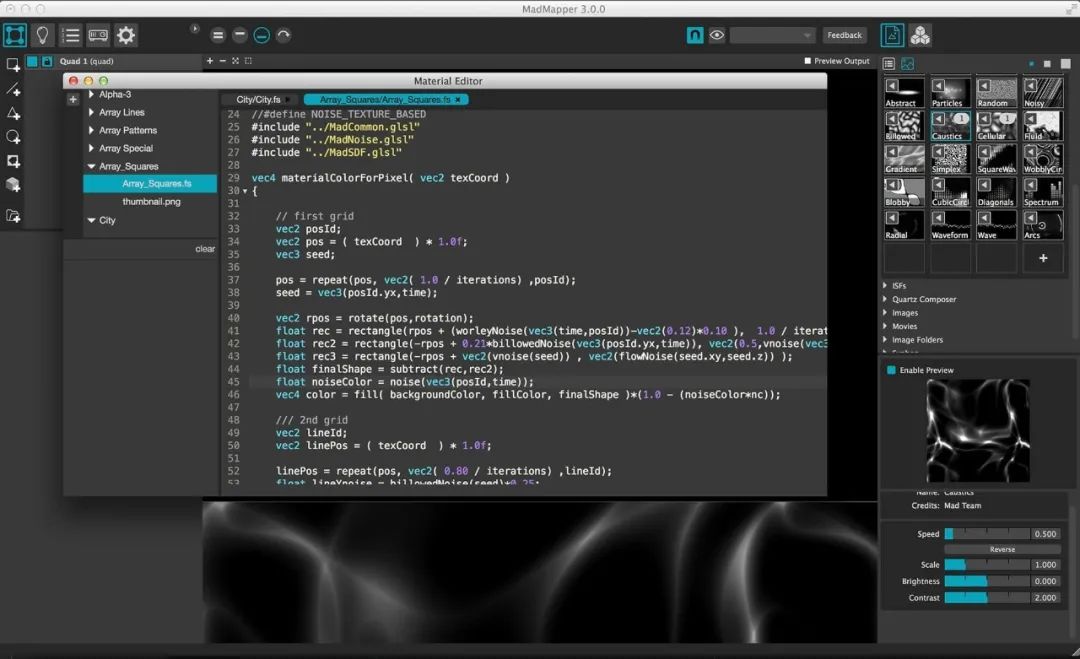Add new material with plus cell

1043,258
